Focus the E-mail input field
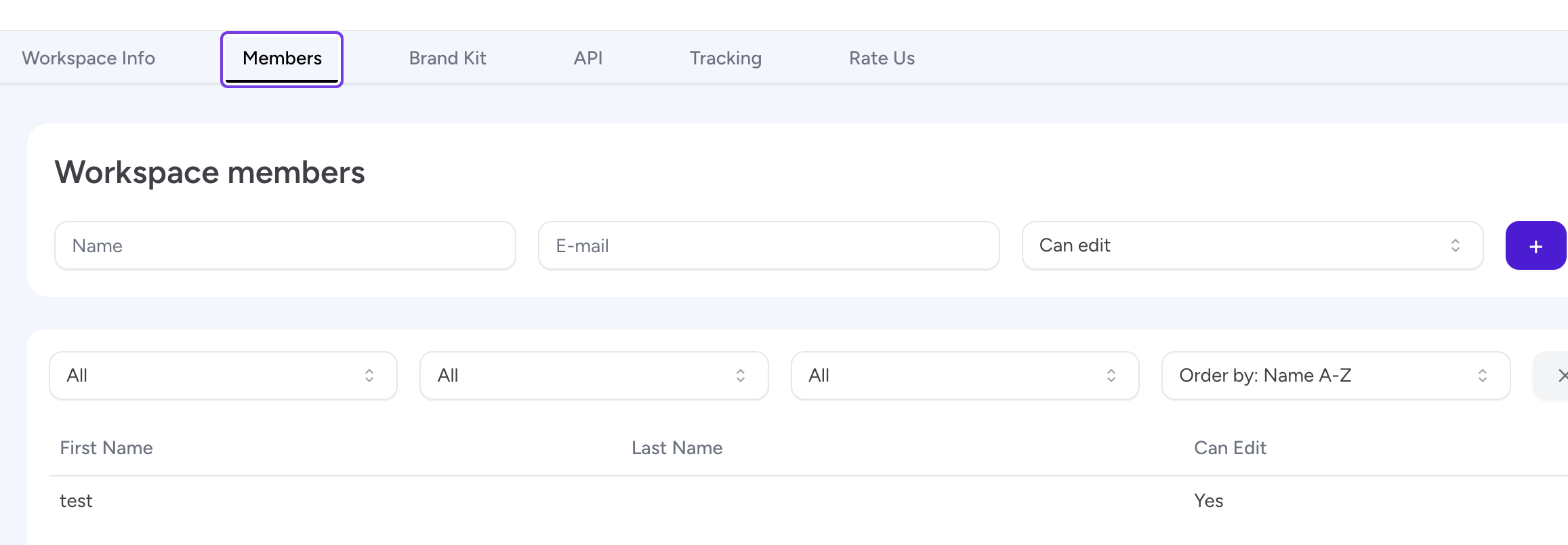This screenshot has width=1568, height=545. point(769,245)
